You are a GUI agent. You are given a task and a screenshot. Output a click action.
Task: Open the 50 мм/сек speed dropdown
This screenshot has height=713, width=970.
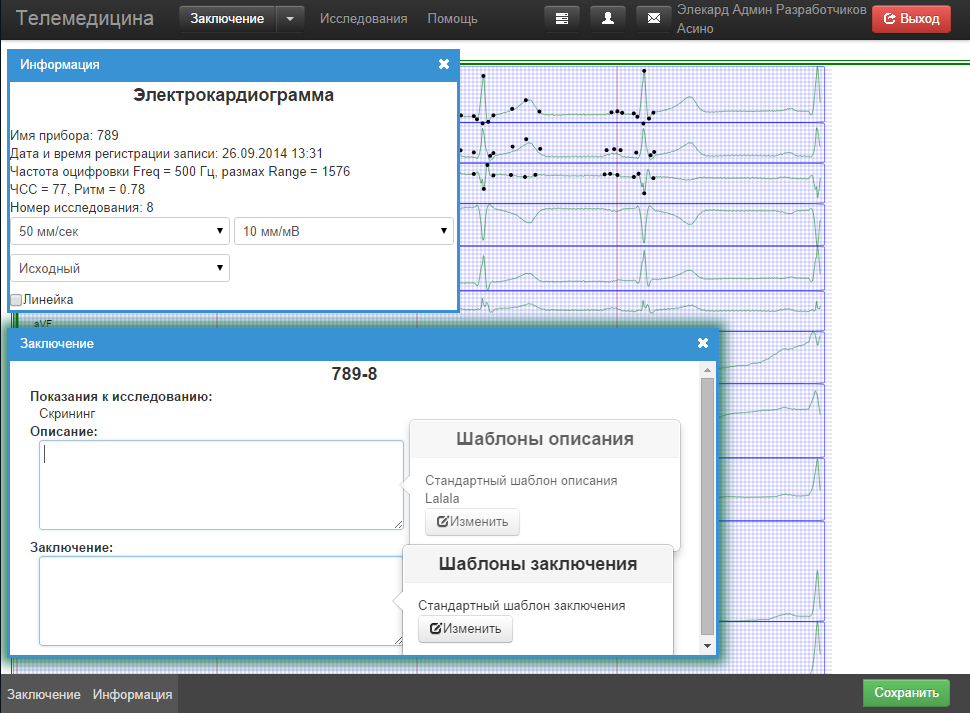coord(120,231)
